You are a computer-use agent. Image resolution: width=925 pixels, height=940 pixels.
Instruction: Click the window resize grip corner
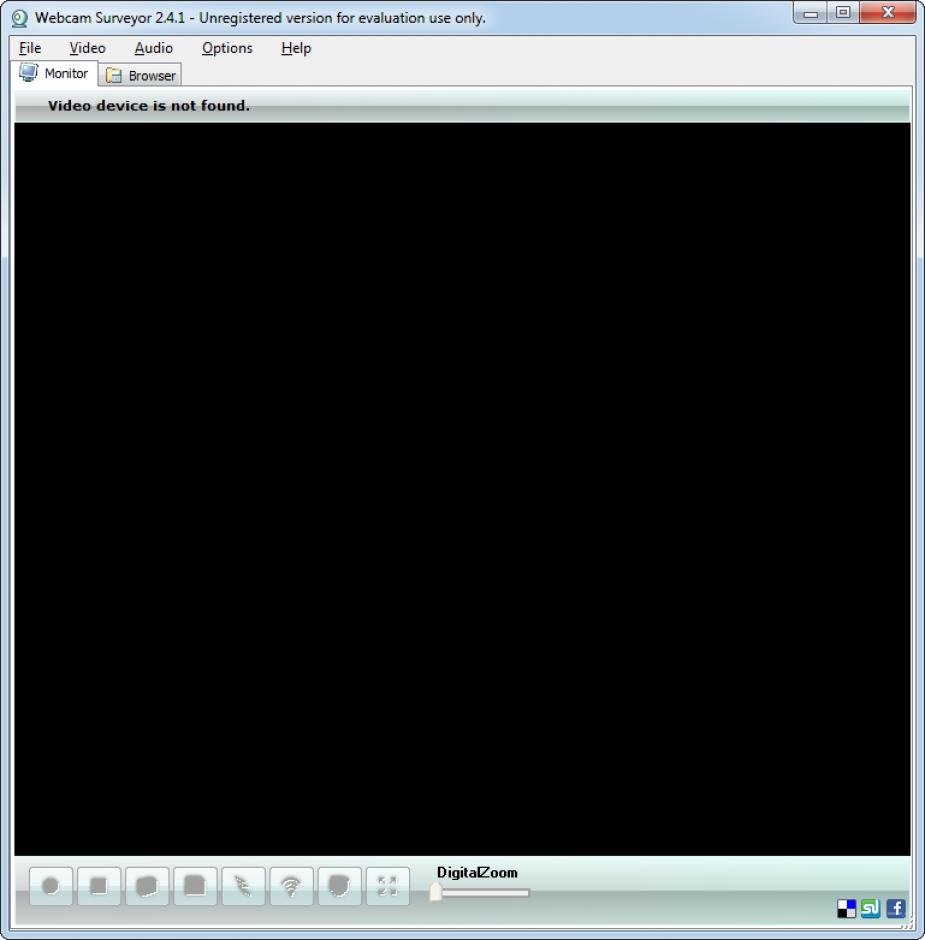[909, 923]
